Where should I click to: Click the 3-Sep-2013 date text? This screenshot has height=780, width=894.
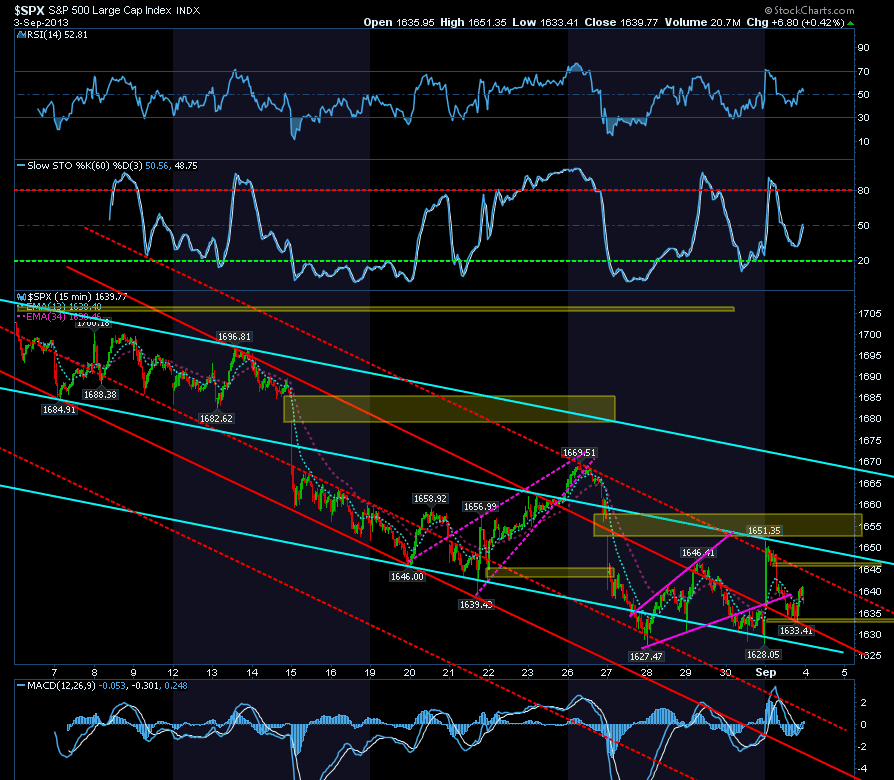click(41, 23)
